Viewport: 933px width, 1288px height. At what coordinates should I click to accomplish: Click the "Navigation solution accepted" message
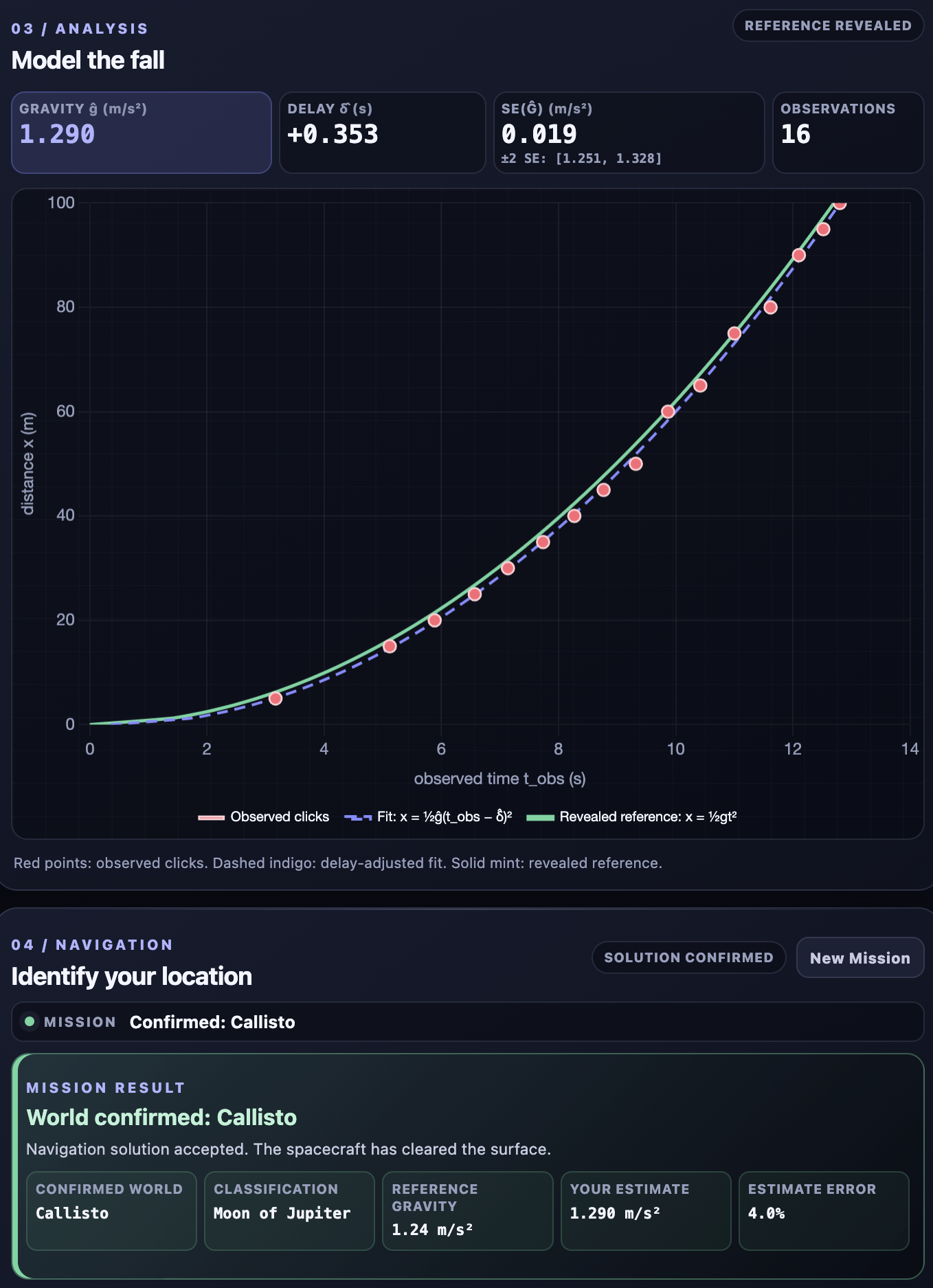pyautogui.click(x=289, y=1149)
